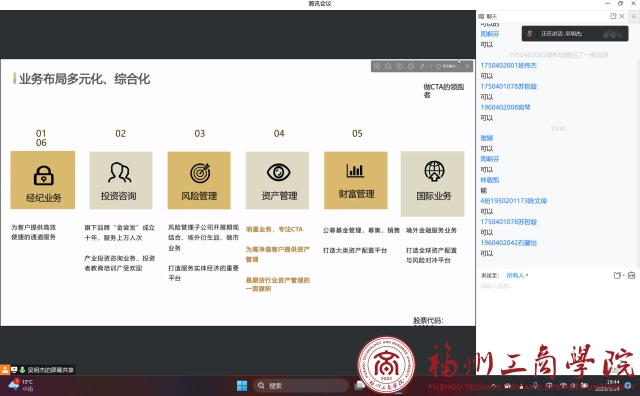Click the 资产管理 eye tile
This screenshot has height=396, width=640.
coord(277,180)
